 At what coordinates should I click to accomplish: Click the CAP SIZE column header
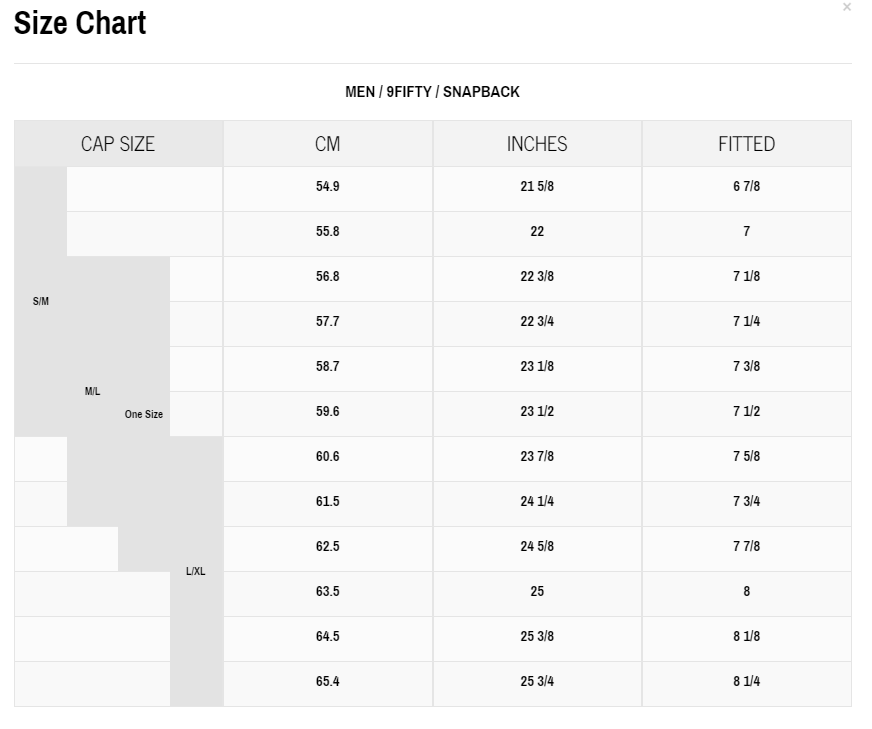(x=118, y=144)
